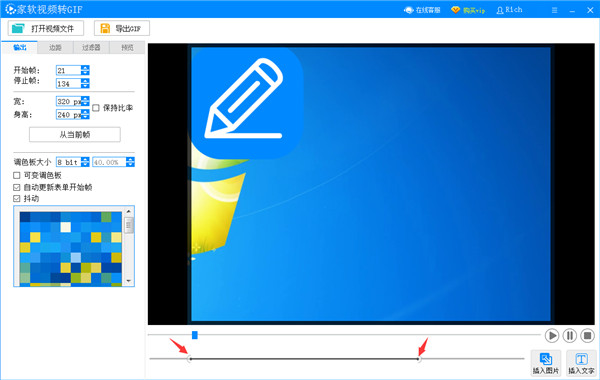The height and width of the screenshot is (380, 600).
Task: Switch to the 过滤器 tab
Action: (x=91, y=47)
